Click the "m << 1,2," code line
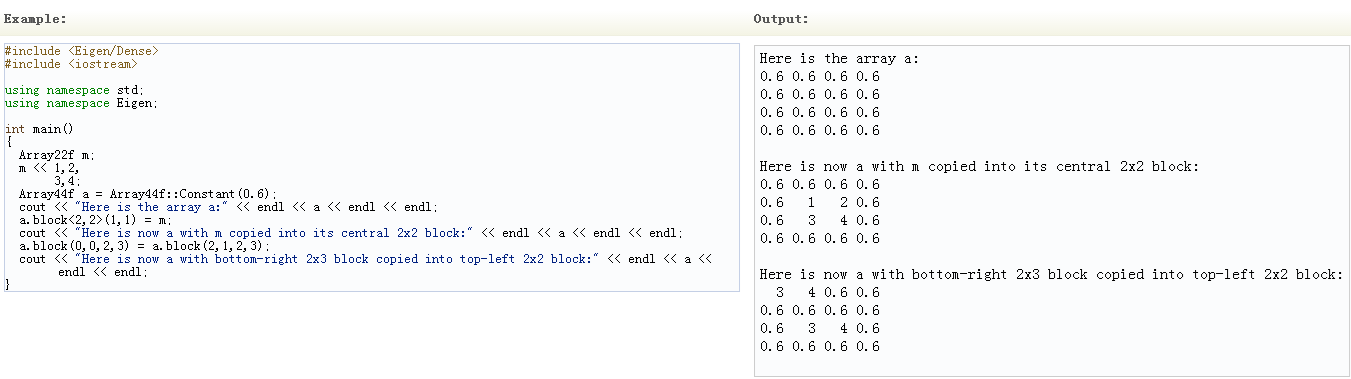1351x379 pixels. pos(48,168)
